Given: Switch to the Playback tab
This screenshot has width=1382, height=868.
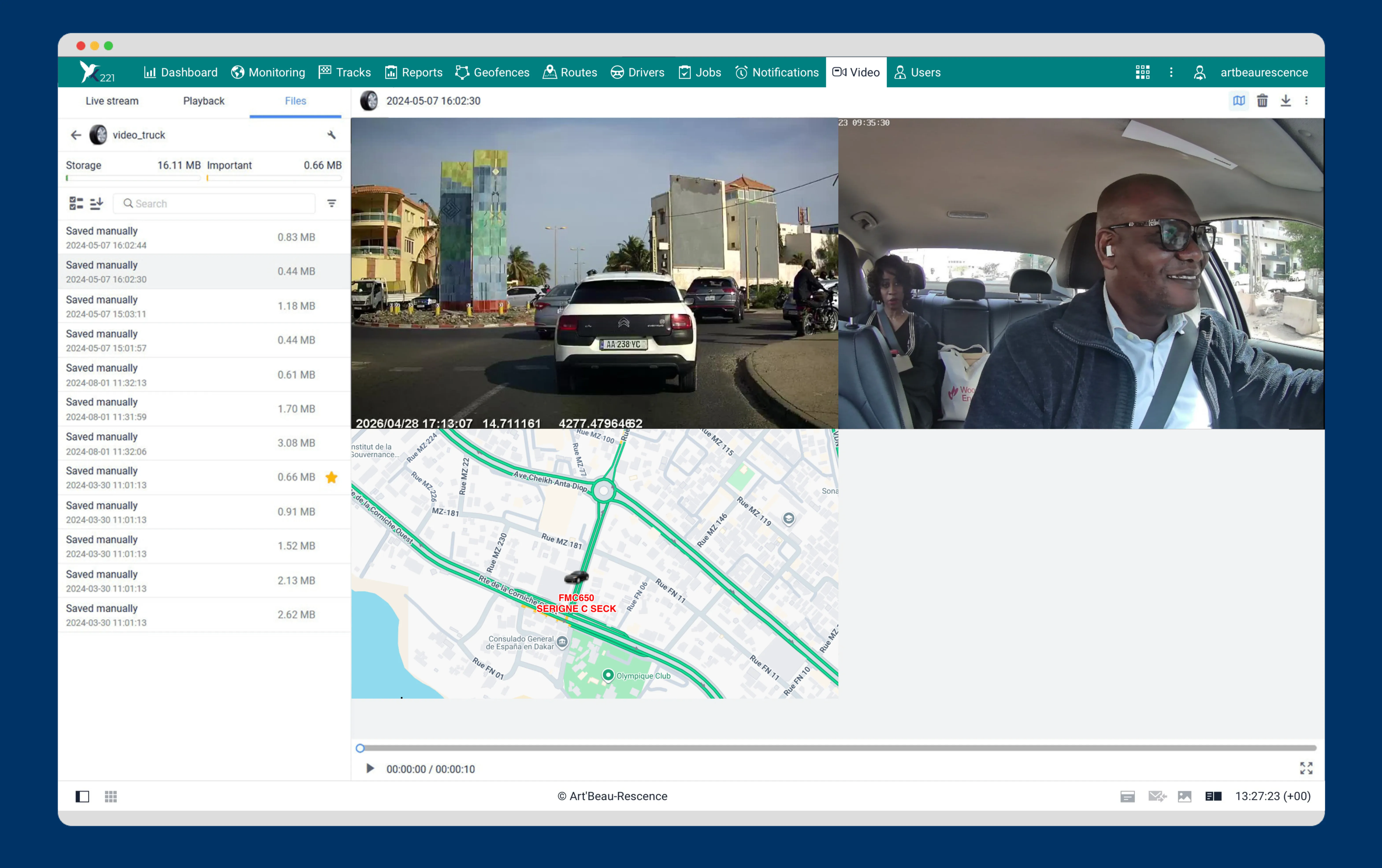Looking at the screenshot, I should coord(204,101).
